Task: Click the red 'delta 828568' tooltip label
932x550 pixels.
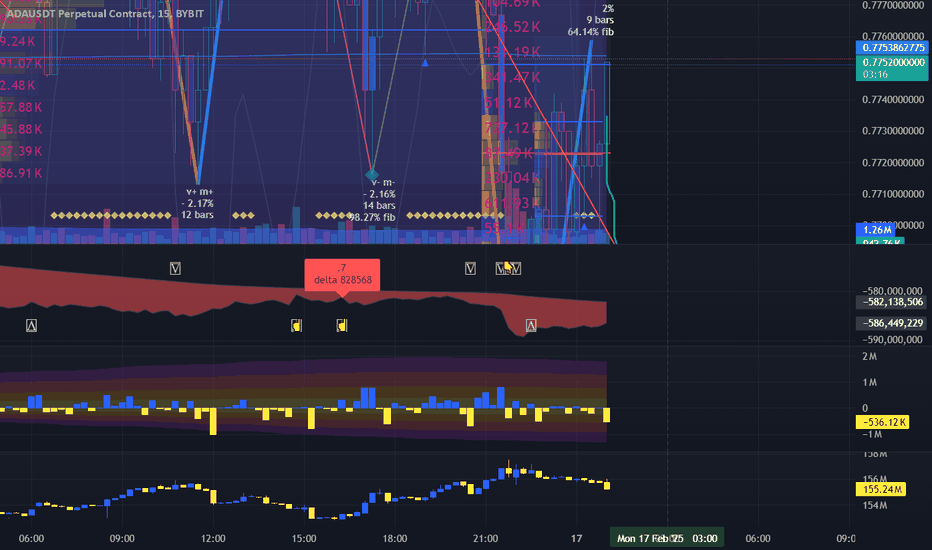Action: pyautogui.click(x=342, y=275)
